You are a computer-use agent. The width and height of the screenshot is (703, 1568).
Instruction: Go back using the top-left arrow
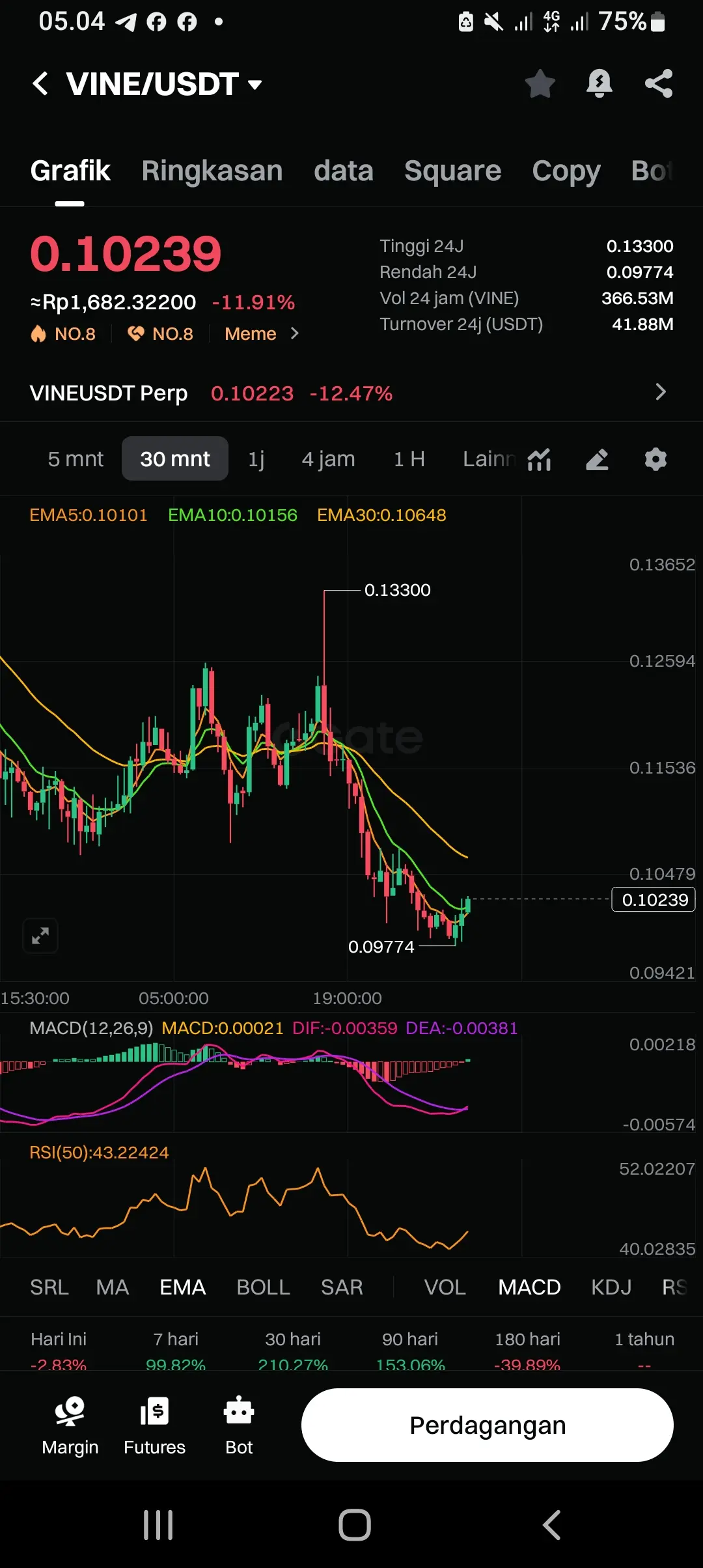point(40,84)
